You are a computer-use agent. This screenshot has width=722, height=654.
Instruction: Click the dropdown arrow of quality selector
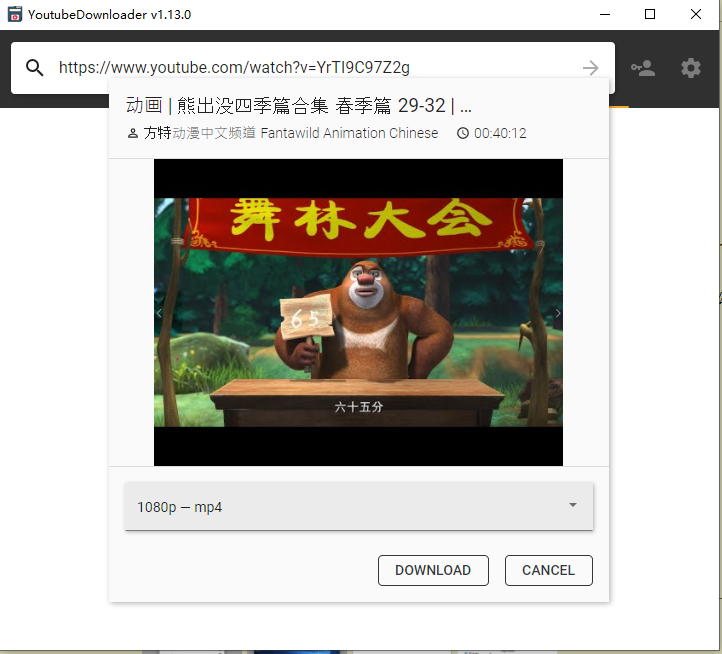click(573, 505)
